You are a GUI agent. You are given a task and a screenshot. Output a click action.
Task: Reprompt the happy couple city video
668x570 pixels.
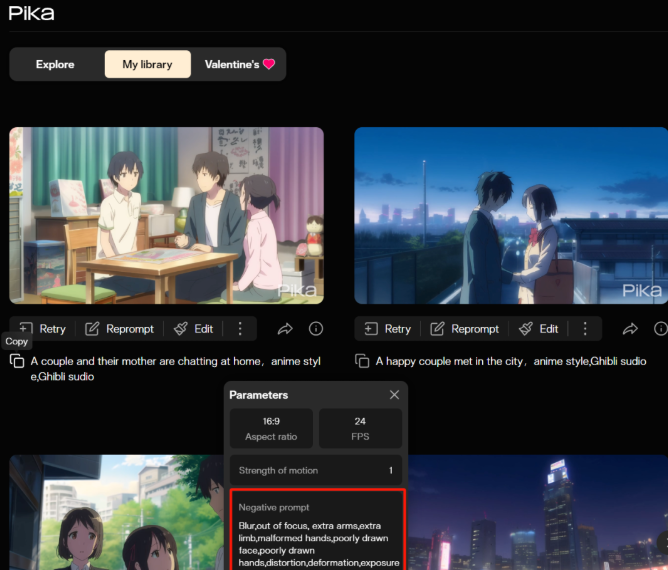pyautogui.click(x=464, y=328)
